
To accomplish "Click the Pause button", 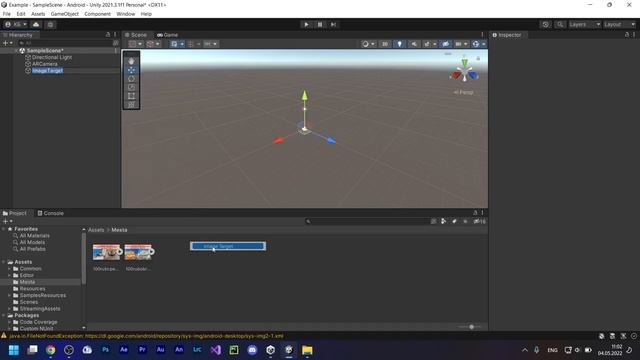I will pyautogui.click(x=320, y=24).
